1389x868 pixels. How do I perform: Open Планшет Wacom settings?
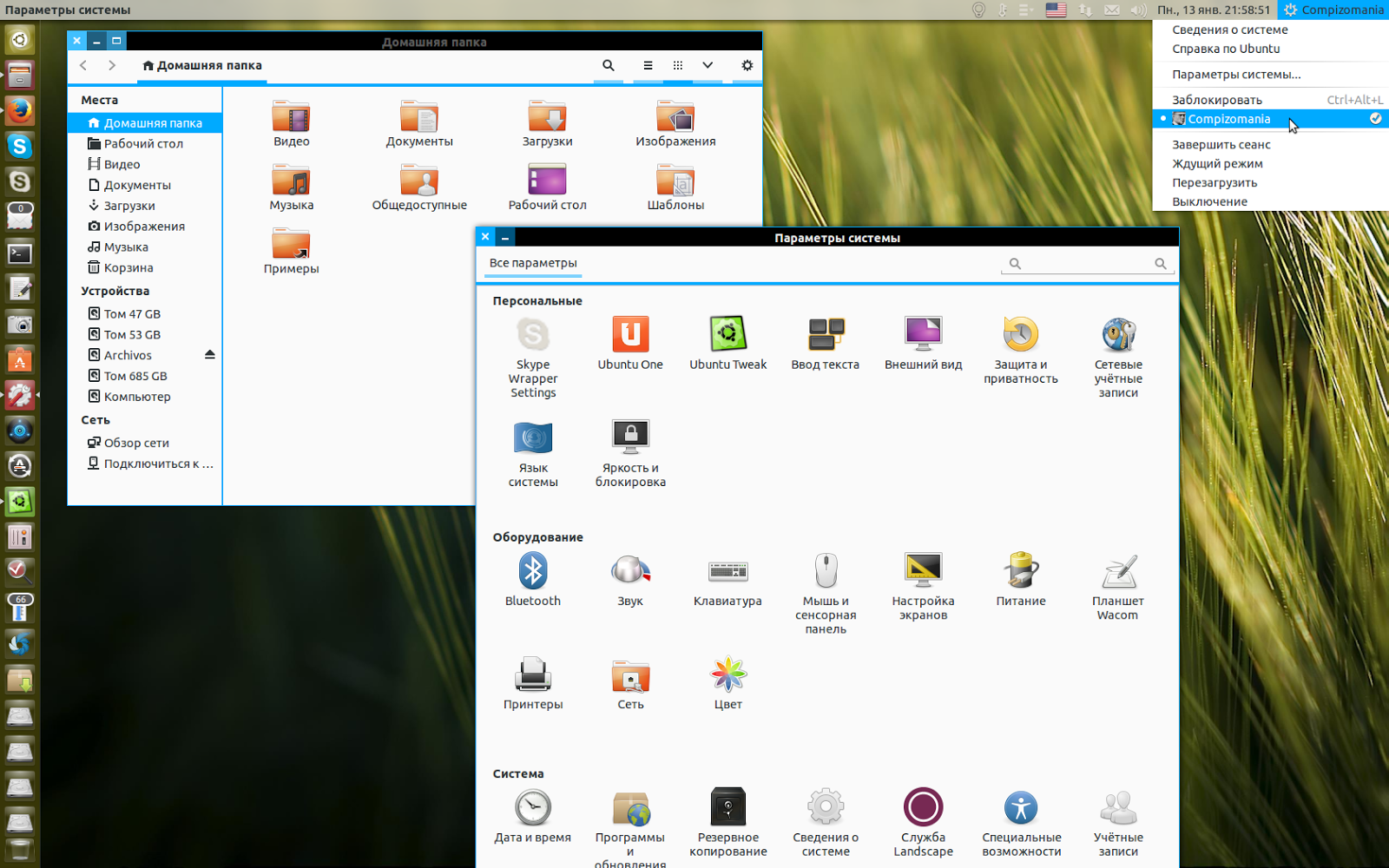pyautogui.click(x=1118, y=587)
